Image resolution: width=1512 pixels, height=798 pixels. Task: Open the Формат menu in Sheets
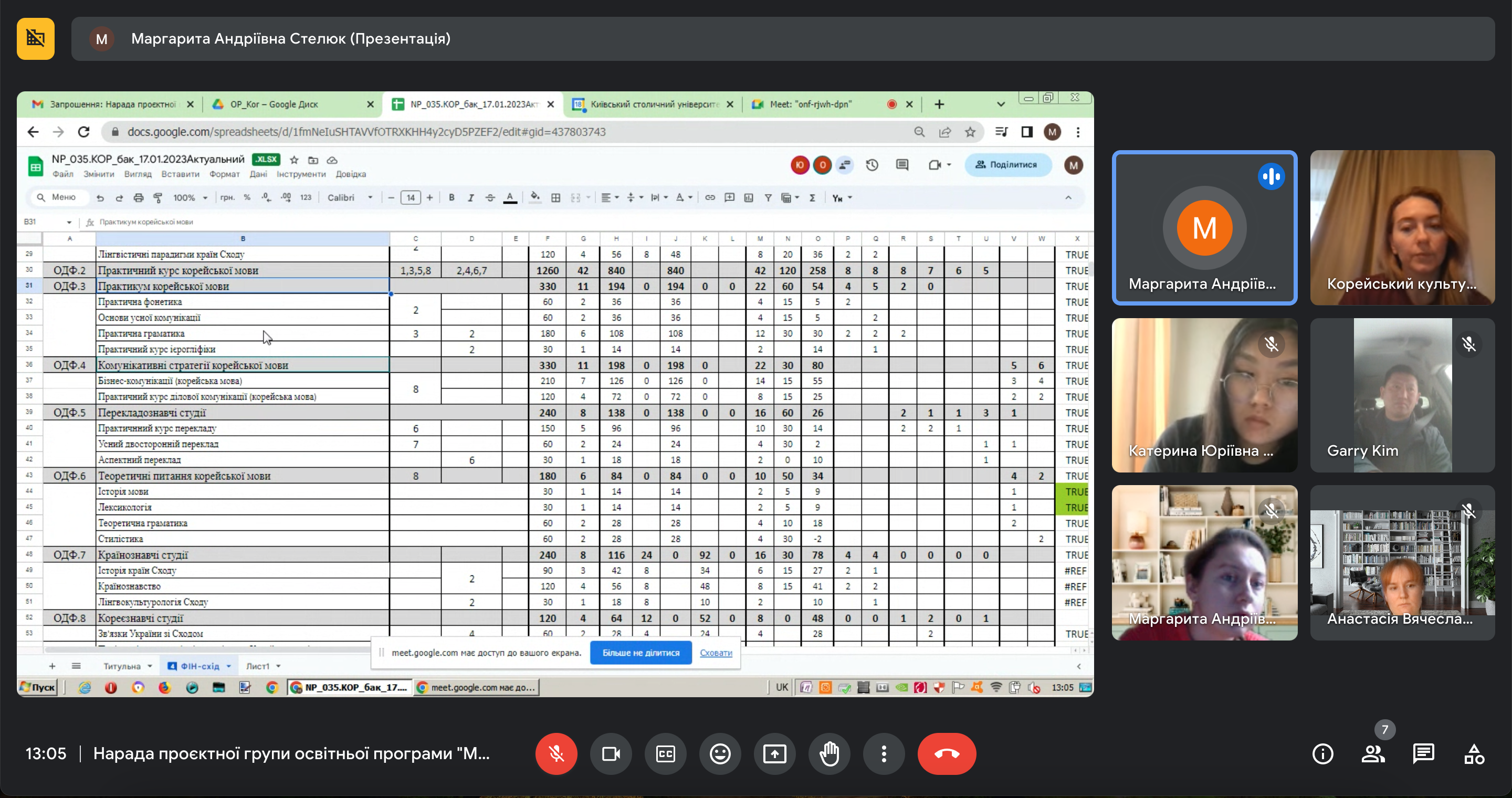click(224, 174)
